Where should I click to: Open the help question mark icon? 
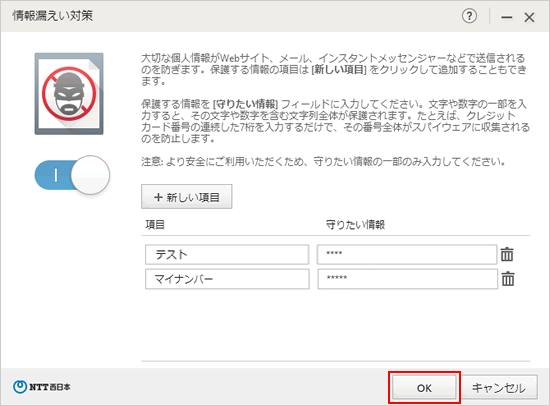point(469,16)
